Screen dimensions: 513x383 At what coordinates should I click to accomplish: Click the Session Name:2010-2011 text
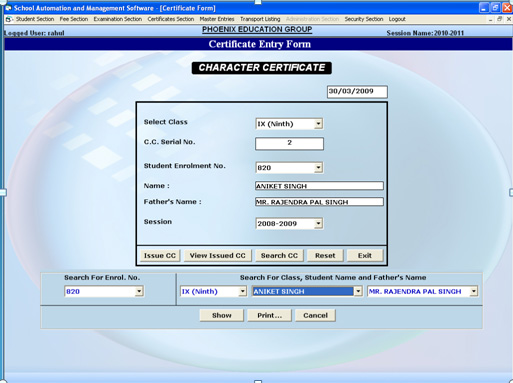coord(425,33)
